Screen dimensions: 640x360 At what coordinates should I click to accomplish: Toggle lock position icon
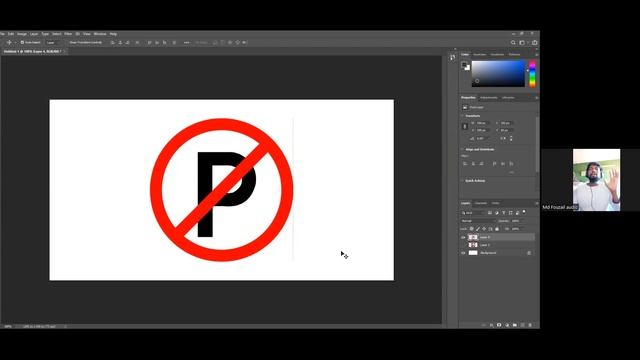pos(484,229)
